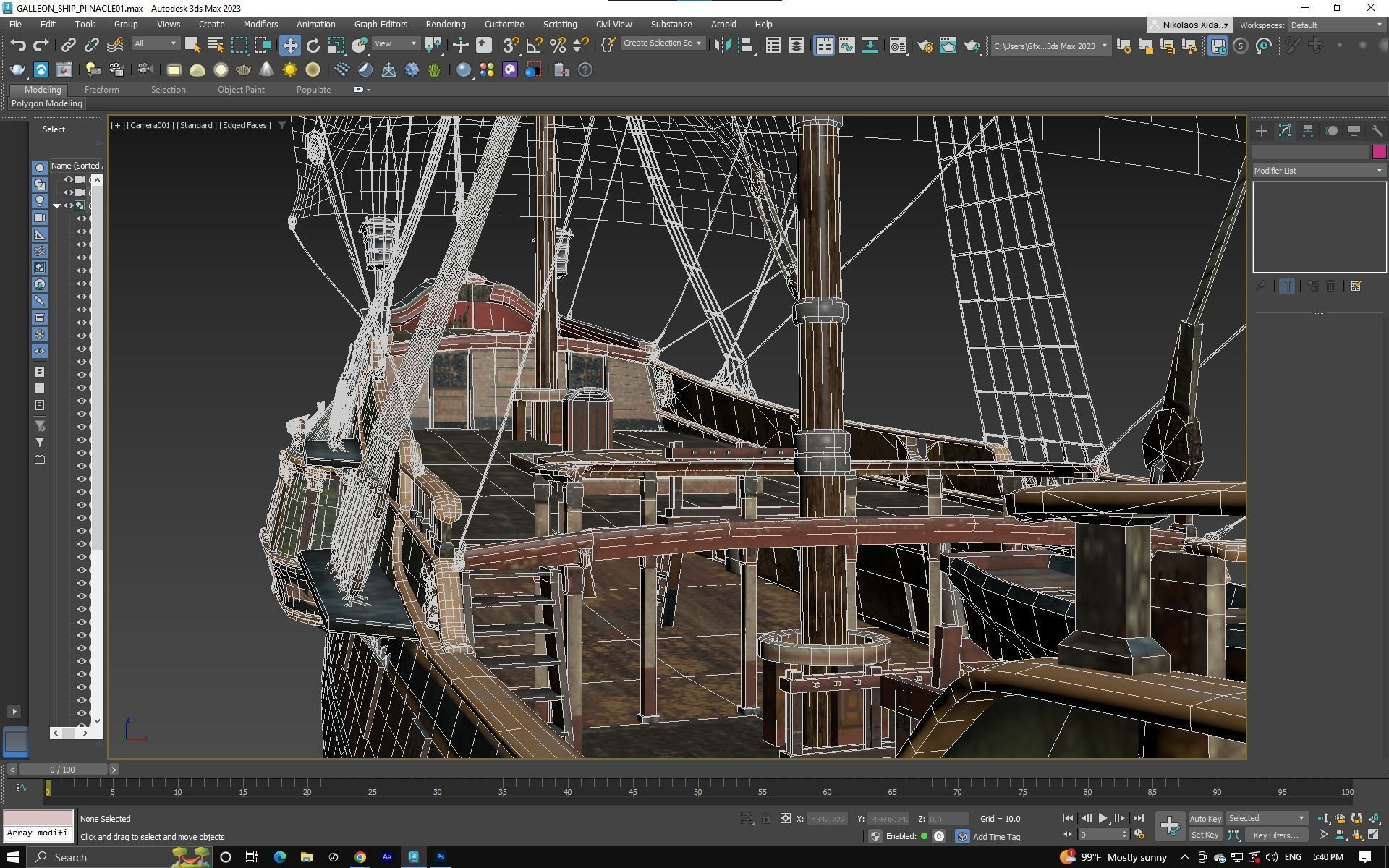Click the Polygon Modeling panel label
This screenshot has height=868, width=1389.
47,103
